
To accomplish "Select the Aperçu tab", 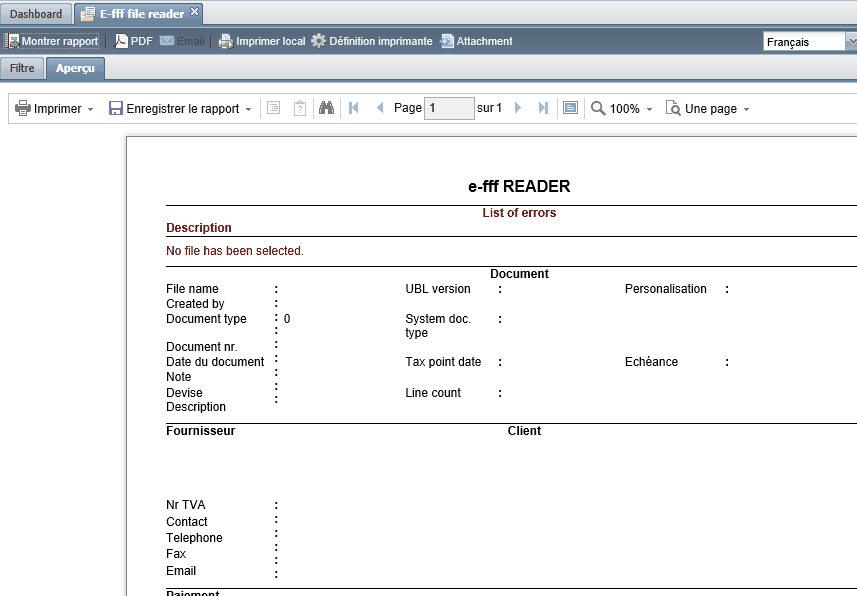I will (75, 68).
